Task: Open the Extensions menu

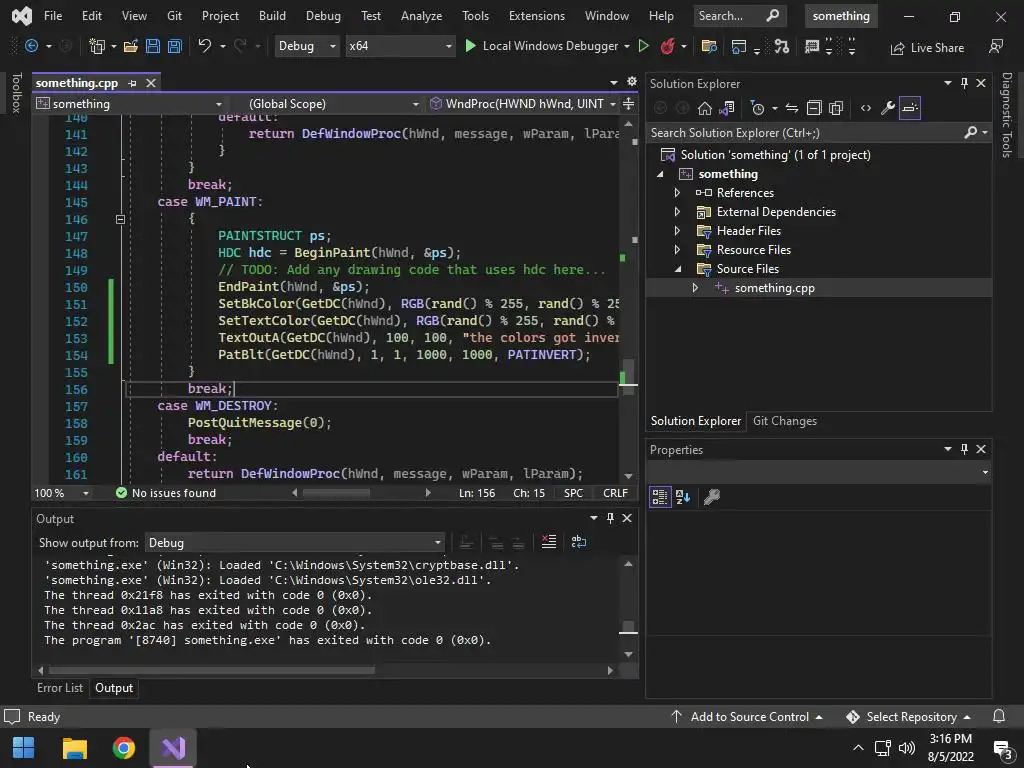Action: click(536, 16)
